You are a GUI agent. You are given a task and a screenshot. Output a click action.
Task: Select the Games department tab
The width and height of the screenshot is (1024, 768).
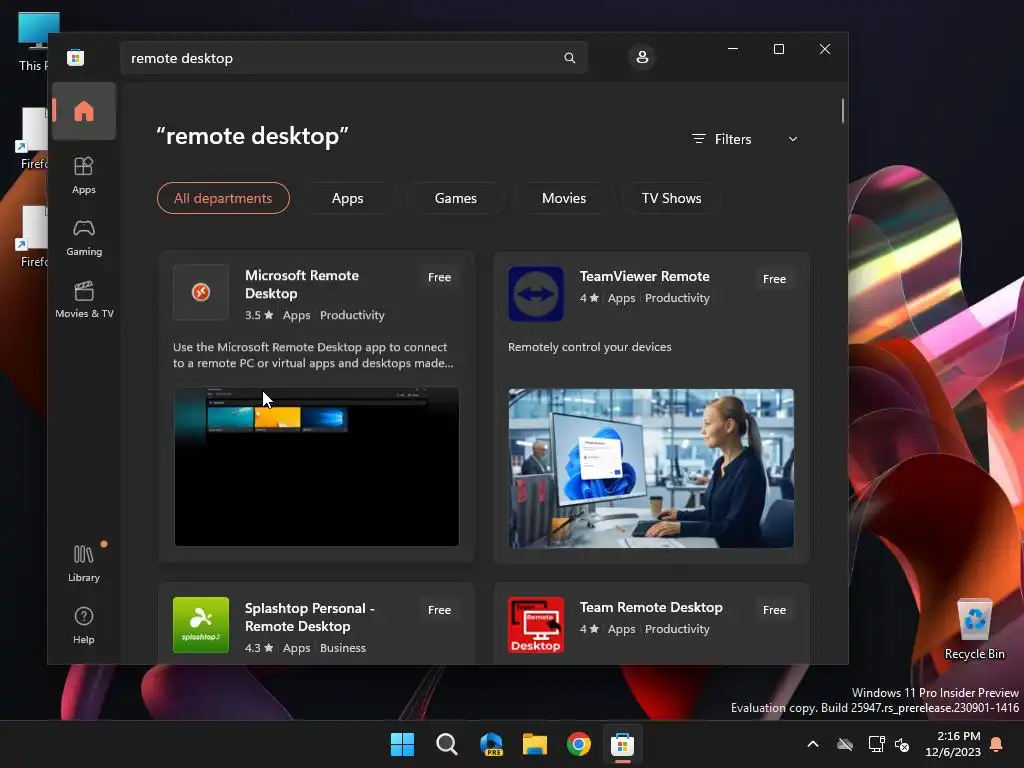(456, 198)
